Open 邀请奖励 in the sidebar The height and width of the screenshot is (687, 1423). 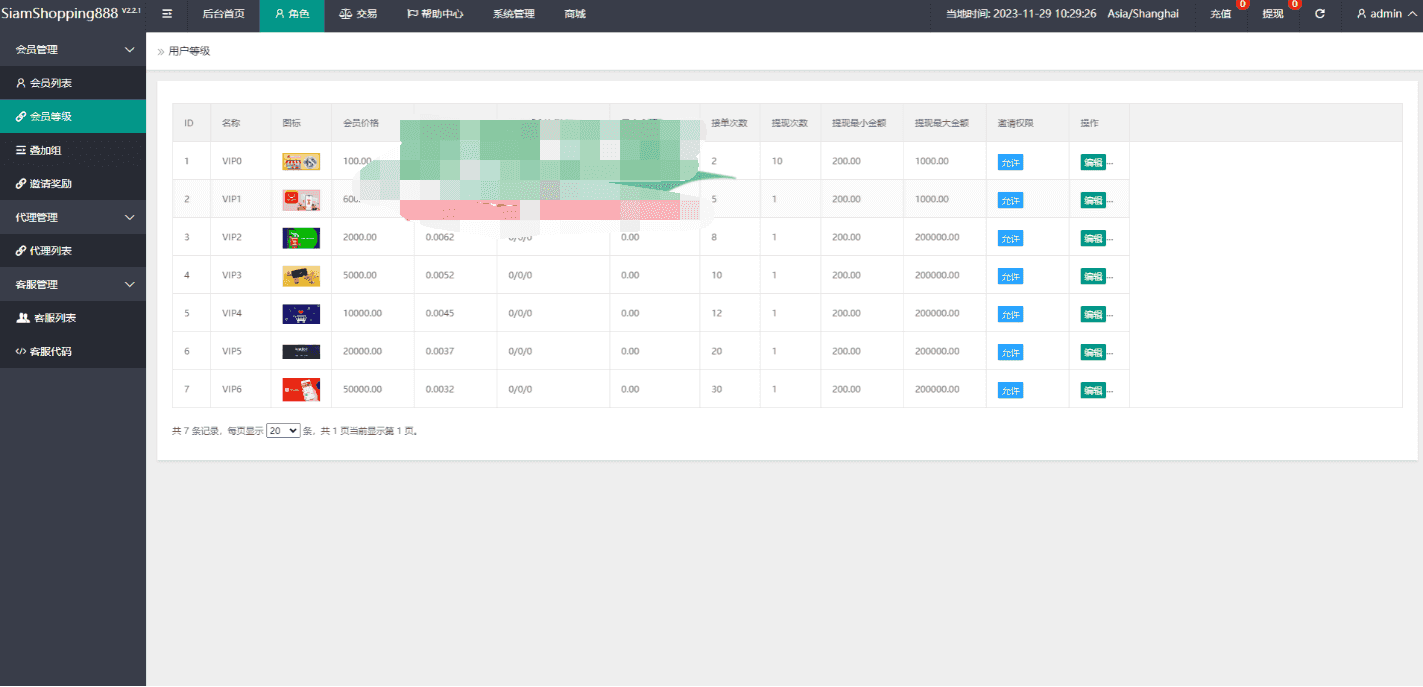(x=50, y=184)
